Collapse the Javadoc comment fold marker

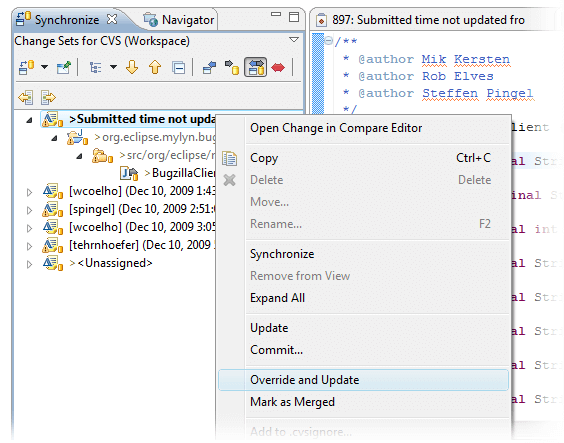pyautogui.click(x=328, y=40)
